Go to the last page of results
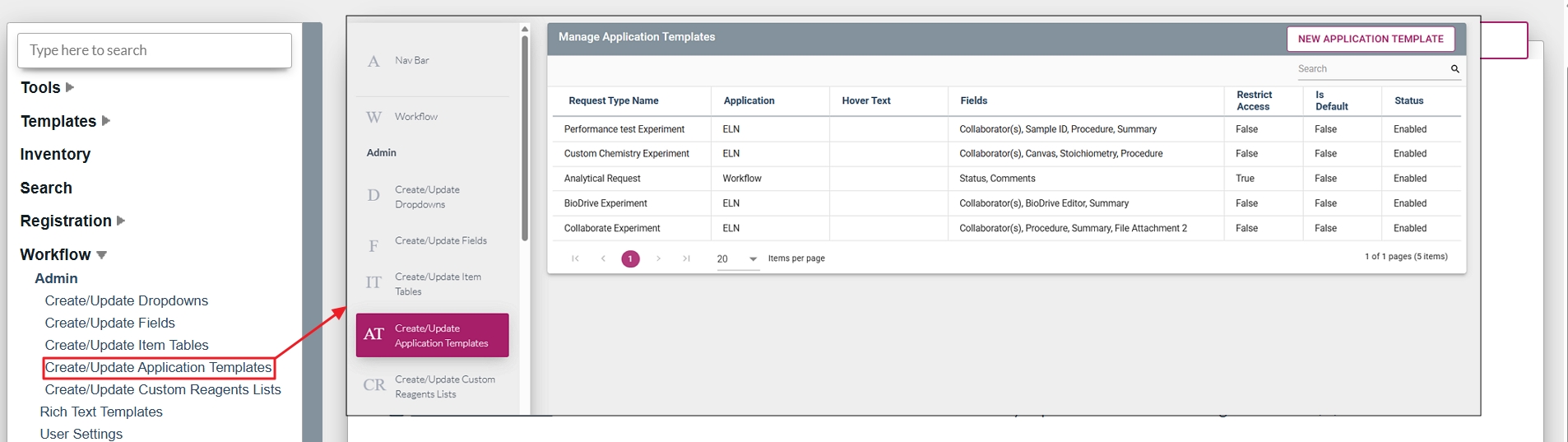The width and height of the screenshot is (1568, 442). 686,258
